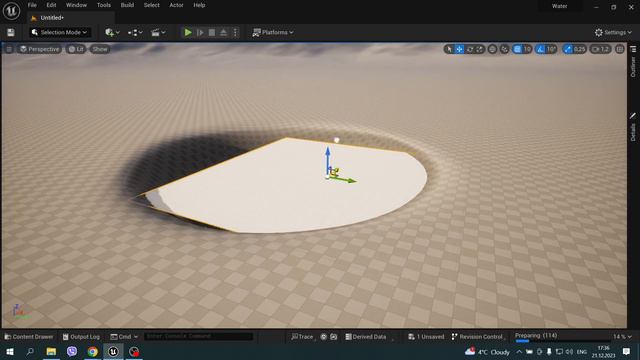This screenshot has height=360, width=640.
Task: Click the Stop playback button
Action: click(212, 32)
